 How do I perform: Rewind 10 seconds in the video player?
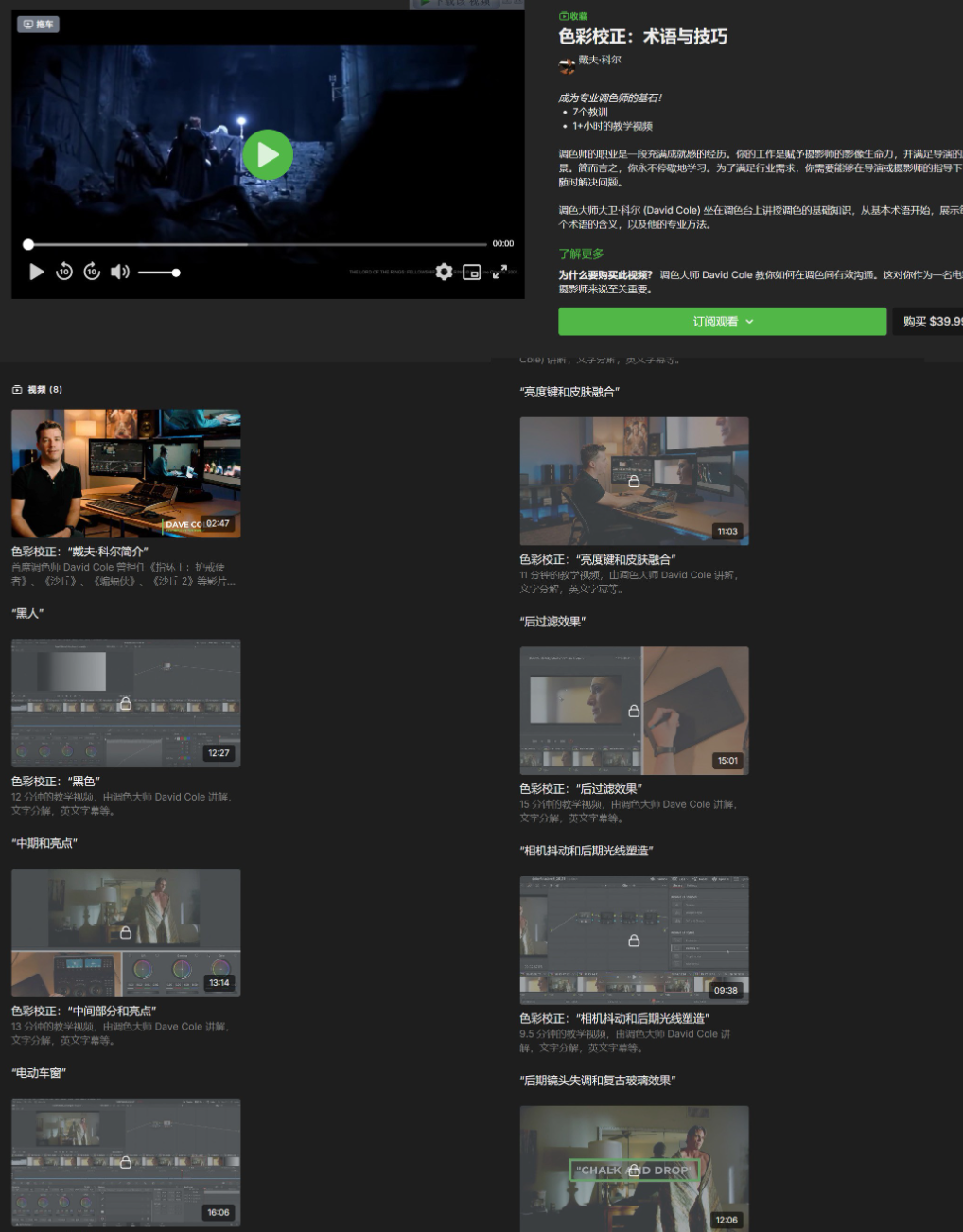pyautogui.click(x=64, y=273)
